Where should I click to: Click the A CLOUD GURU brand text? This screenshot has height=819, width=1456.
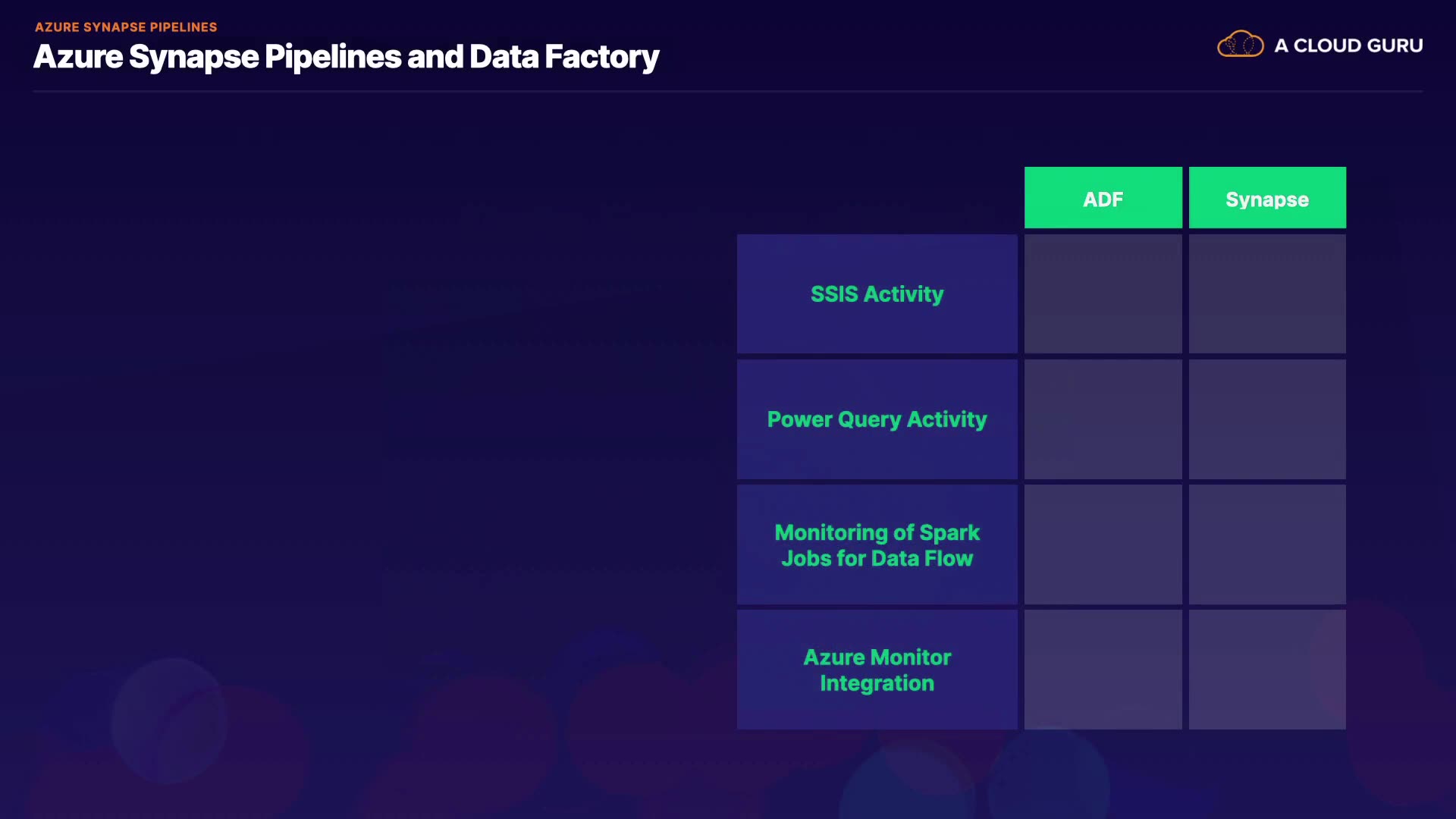tap(1348, 45)
